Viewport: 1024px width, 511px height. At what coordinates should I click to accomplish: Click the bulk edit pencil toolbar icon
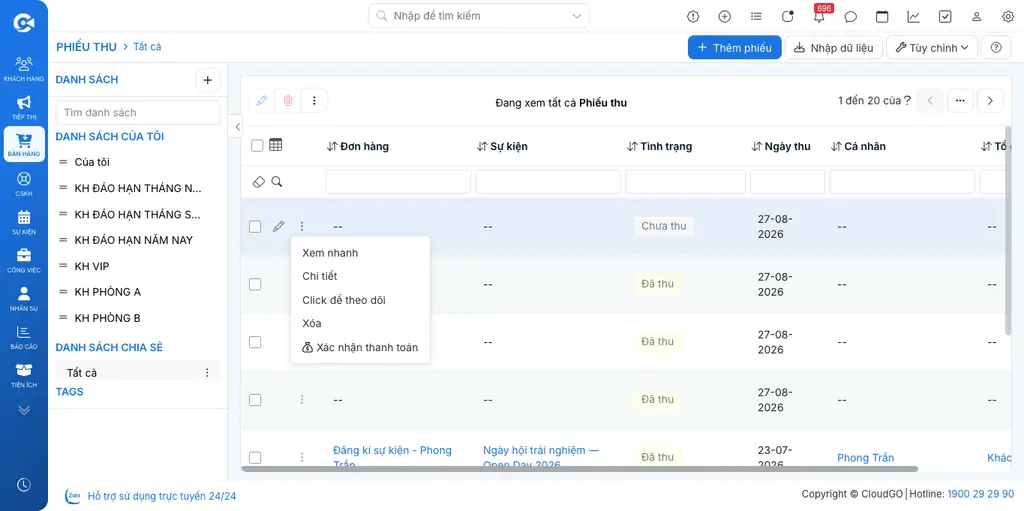[x=262, y=101]
